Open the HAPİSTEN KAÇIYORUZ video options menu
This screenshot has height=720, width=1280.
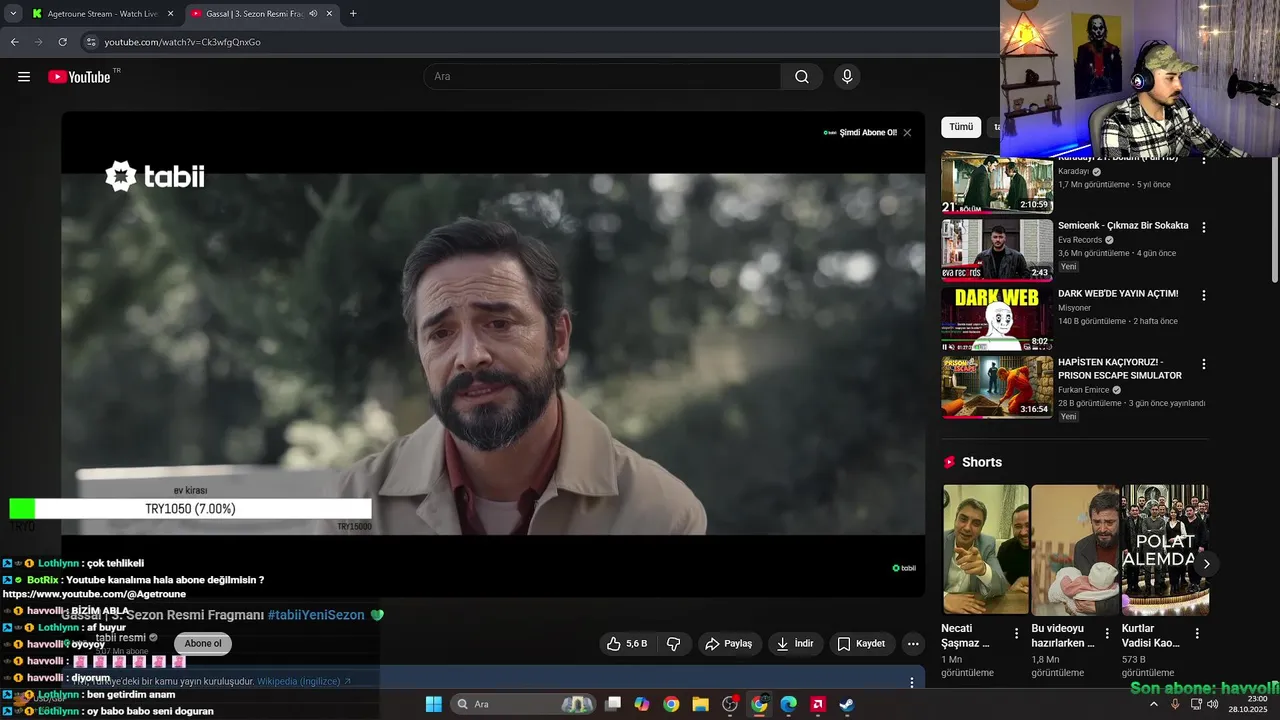[1203, 364]
